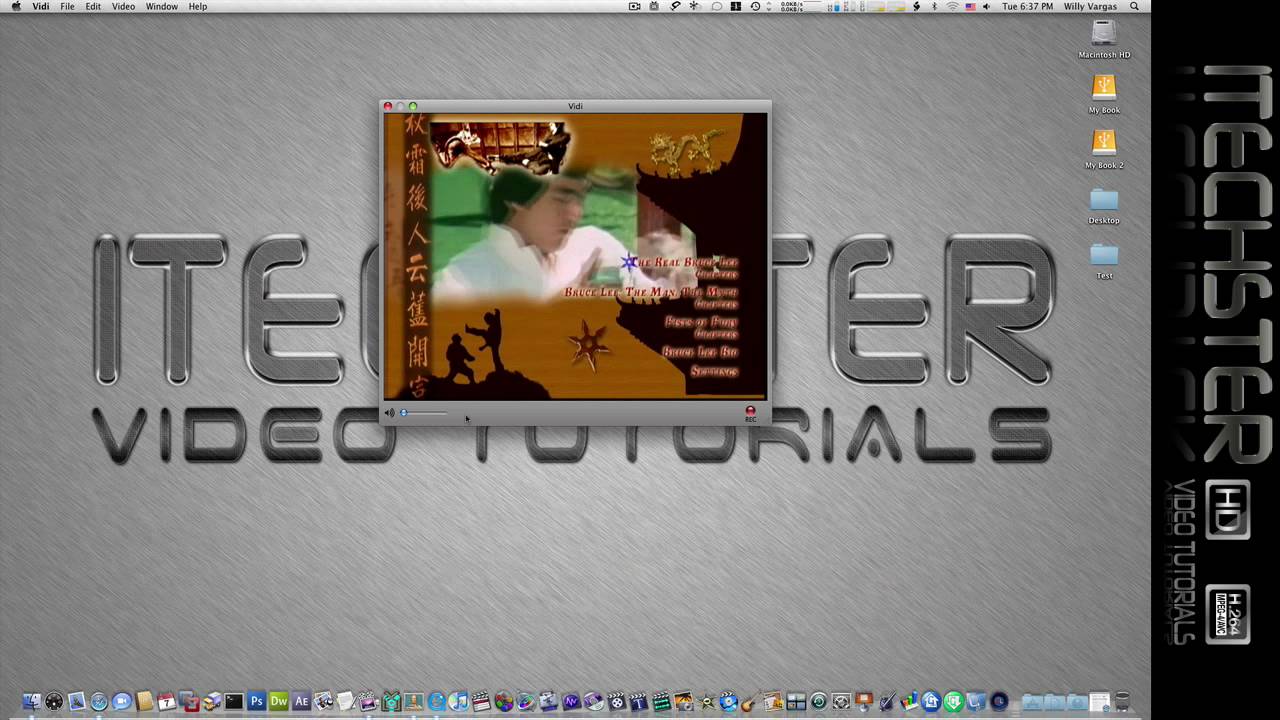
Task: Select 'Settings' in the DVD menu
Action: (714, 371)
